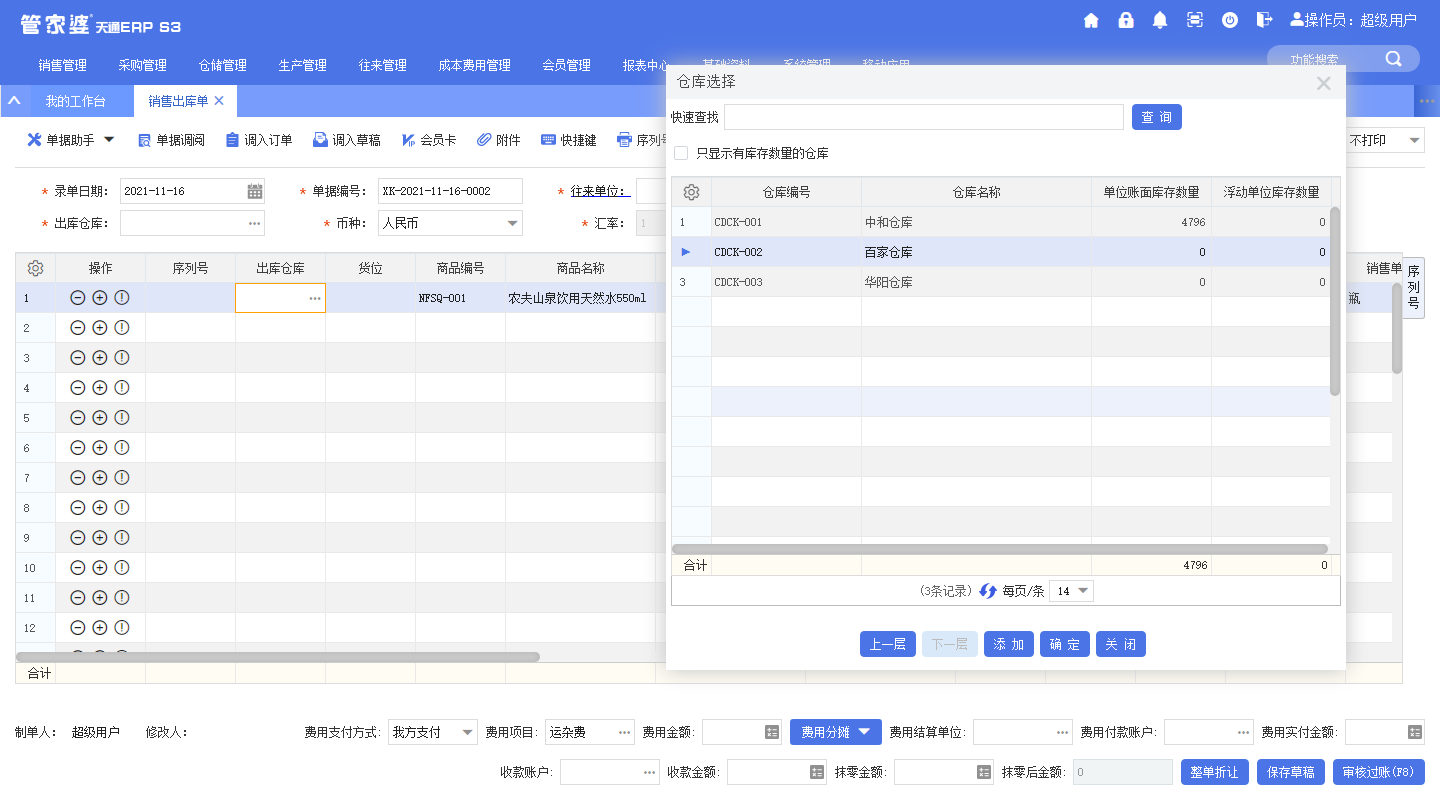Select the 华阳仓库 row
1440x799 pixels.
[x=889, y=282]
